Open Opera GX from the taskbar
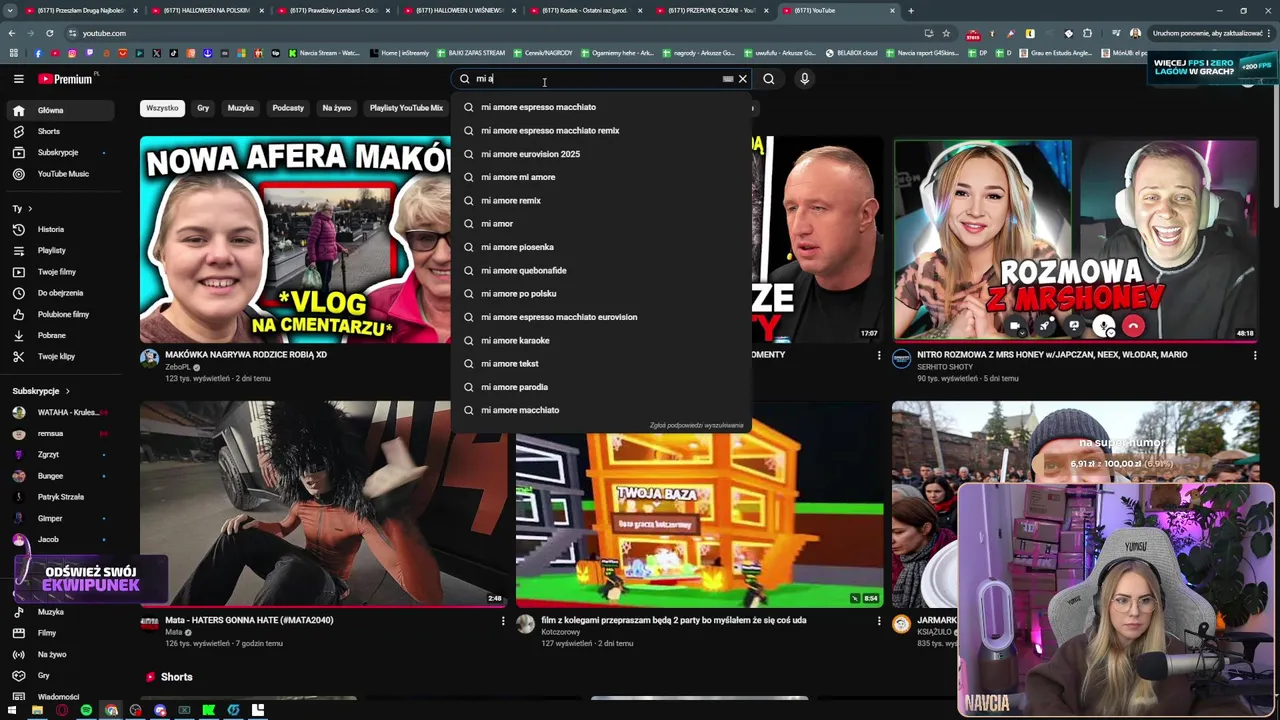This screenshot has width=1280, height=720. (x=62, y=710)
